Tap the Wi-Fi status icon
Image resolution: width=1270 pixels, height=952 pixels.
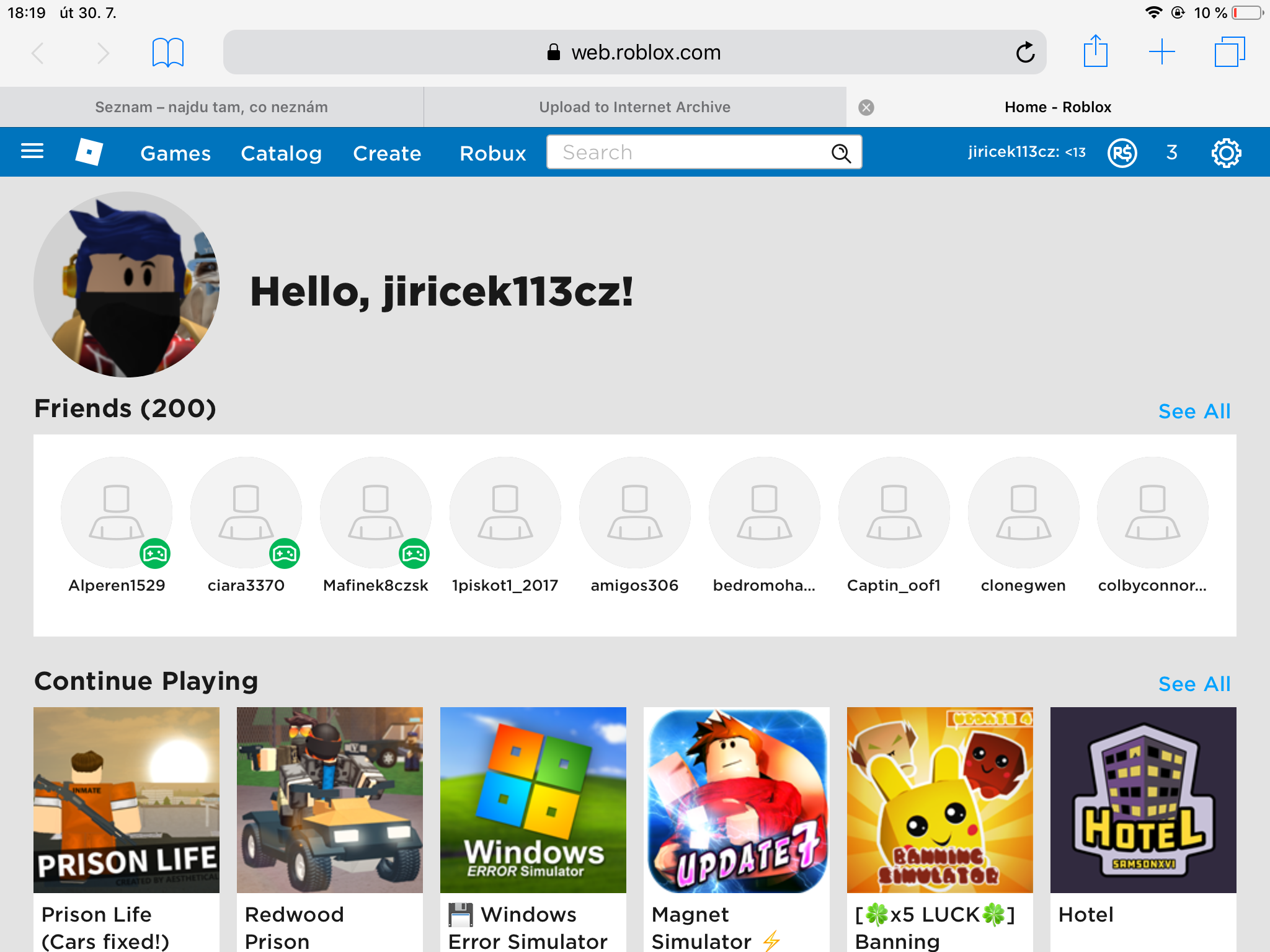tap(1153, 12)
